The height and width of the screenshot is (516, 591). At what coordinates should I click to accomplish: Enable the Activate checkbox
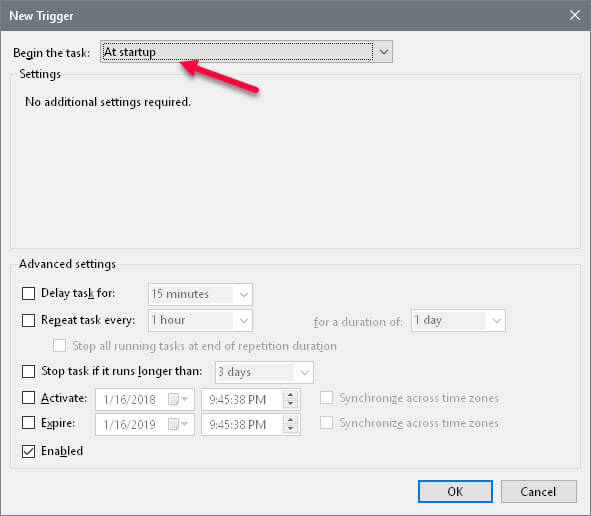click(28, 398)
